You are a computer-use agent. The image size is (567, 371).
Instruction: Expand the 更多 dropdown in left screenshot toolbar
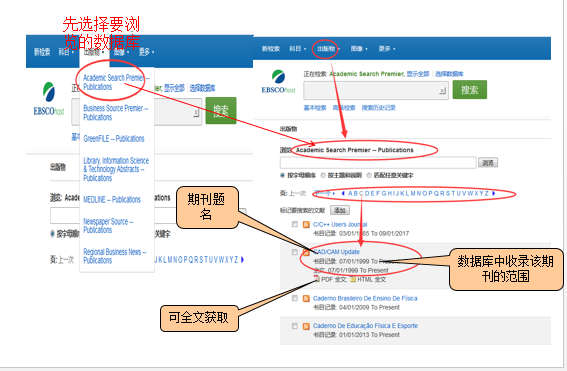[x=146, y=52]
